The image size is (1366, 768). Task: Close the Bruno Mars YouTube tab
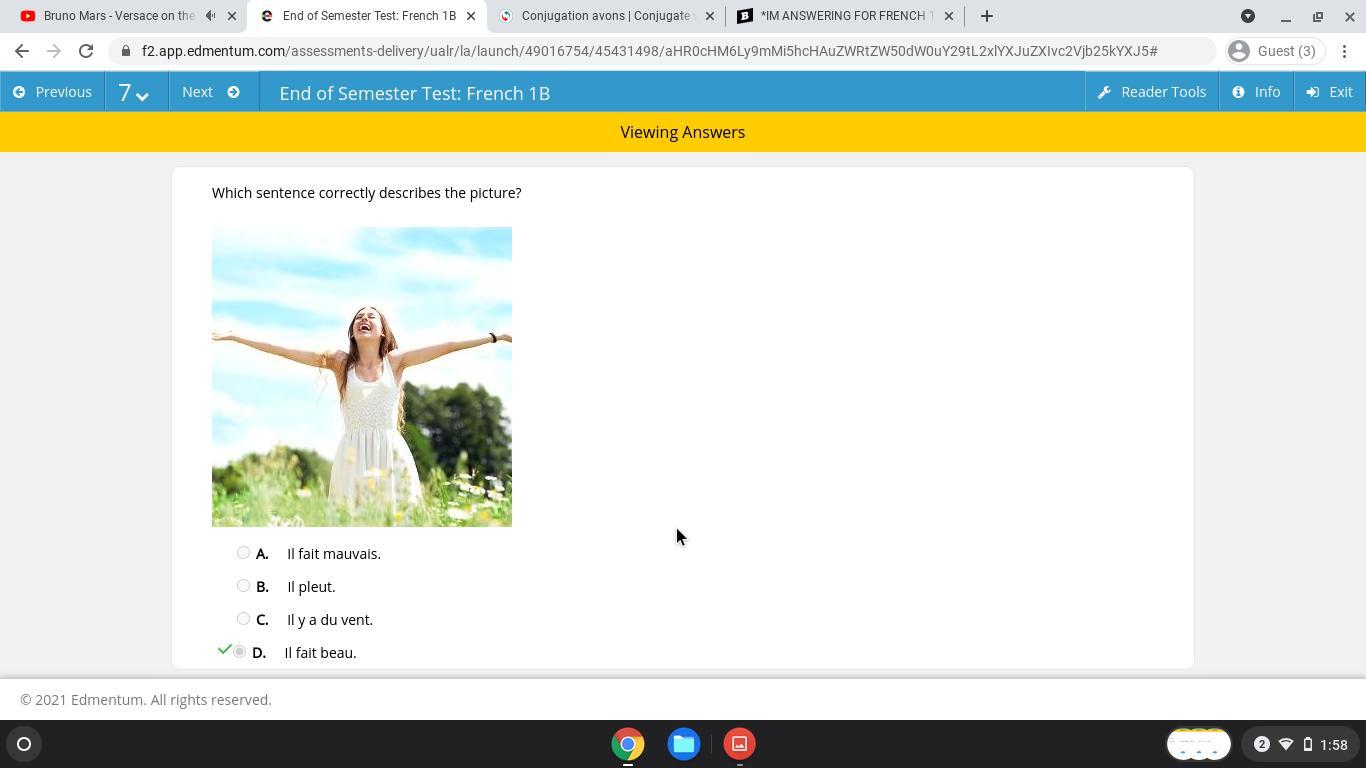tap(232, 16)
